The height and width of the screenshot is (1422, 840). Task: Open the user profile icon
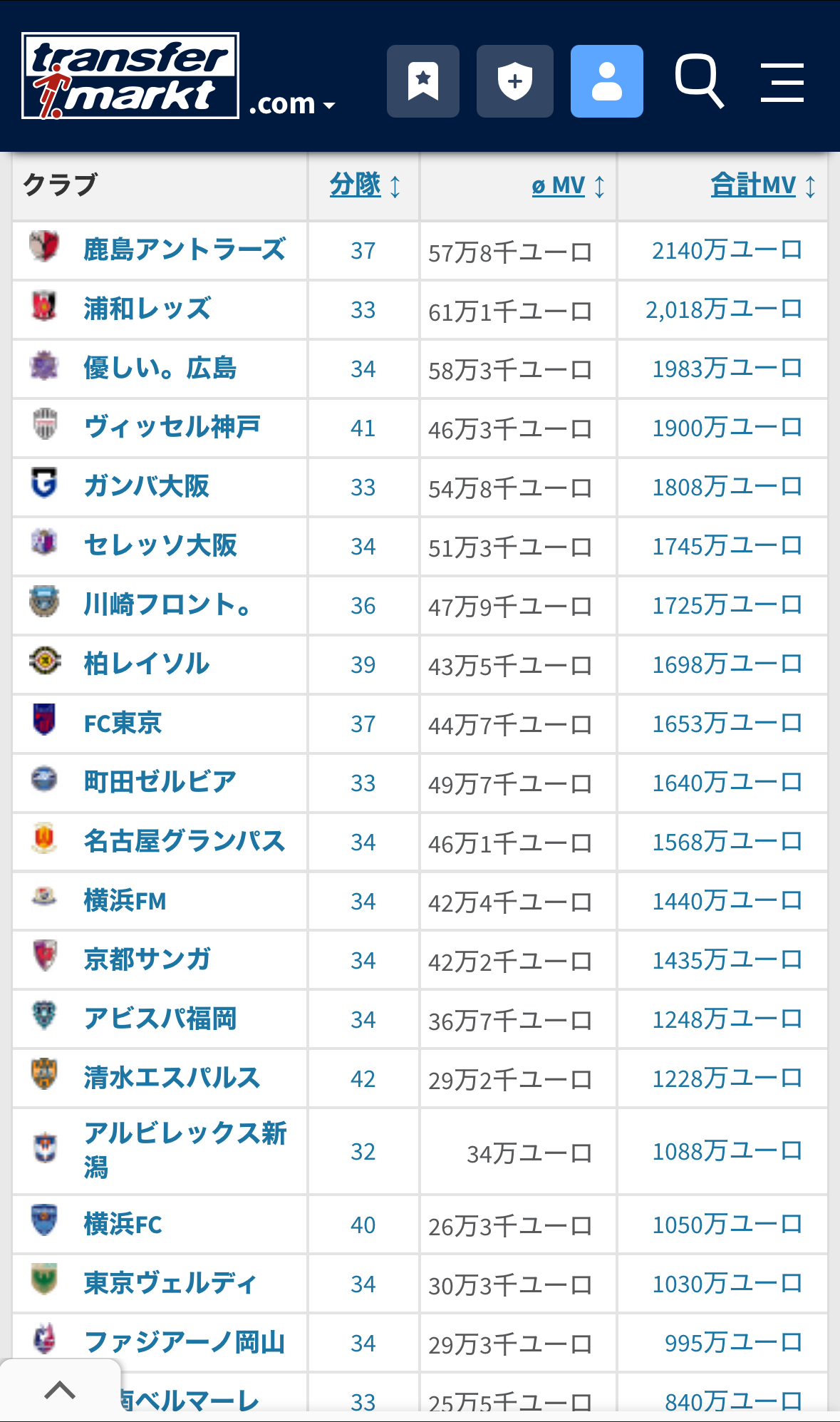pyautogui.click(x=606, y=81)
